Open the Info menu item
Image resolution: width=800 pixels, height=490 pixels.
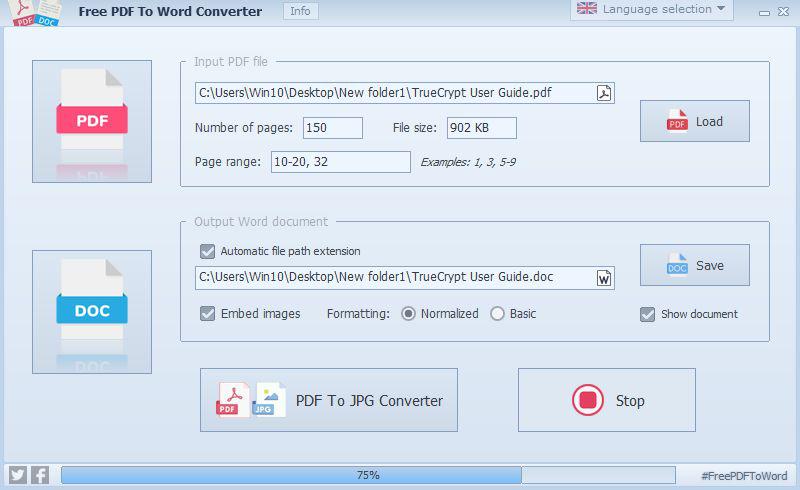click(301, 11)
